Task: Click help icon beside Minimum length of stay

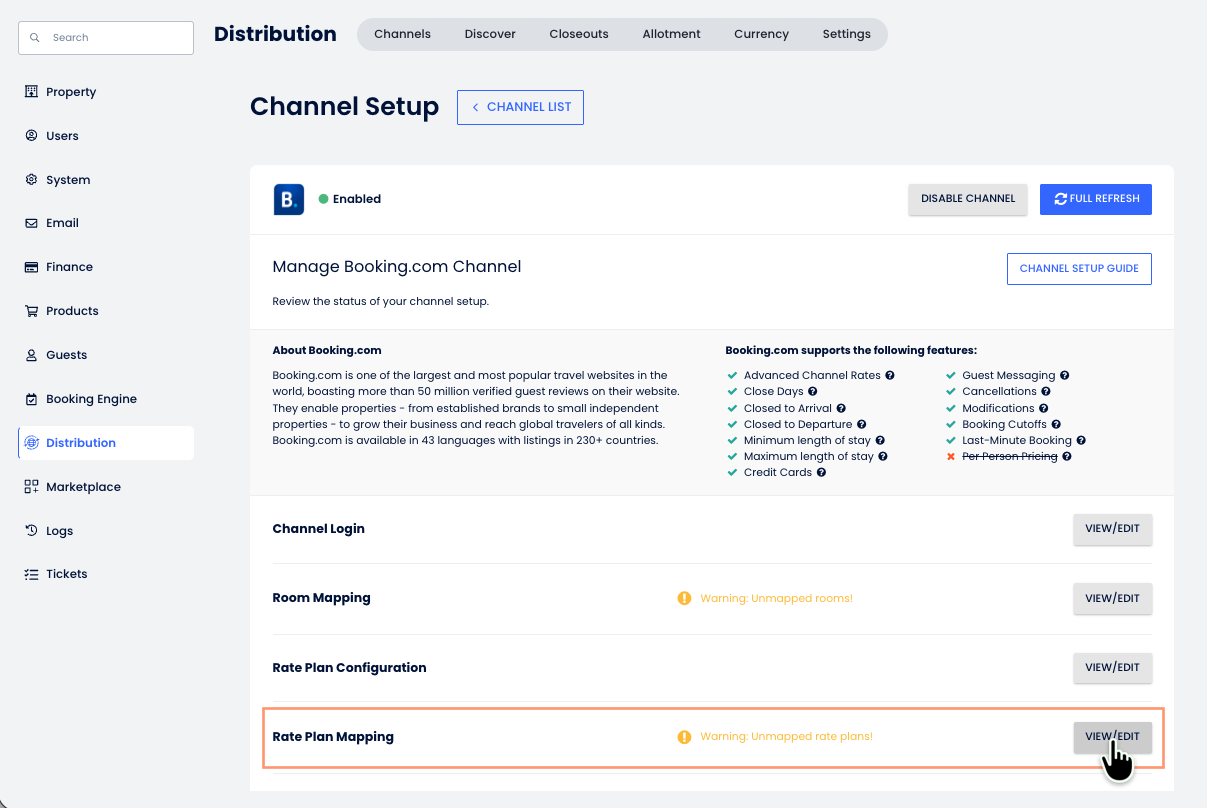Action: [x=880, y=440]
